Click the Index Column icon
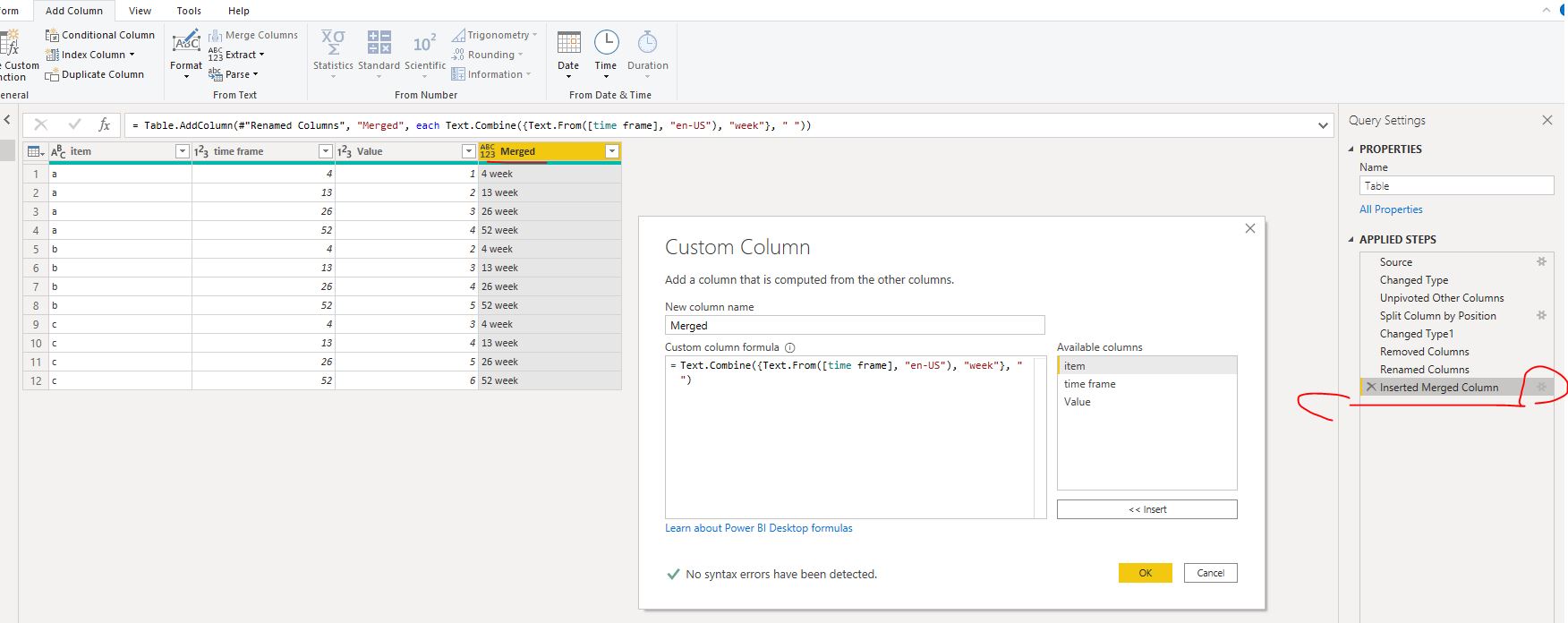Screen dimensions: 1568x623 coord(52,55)
